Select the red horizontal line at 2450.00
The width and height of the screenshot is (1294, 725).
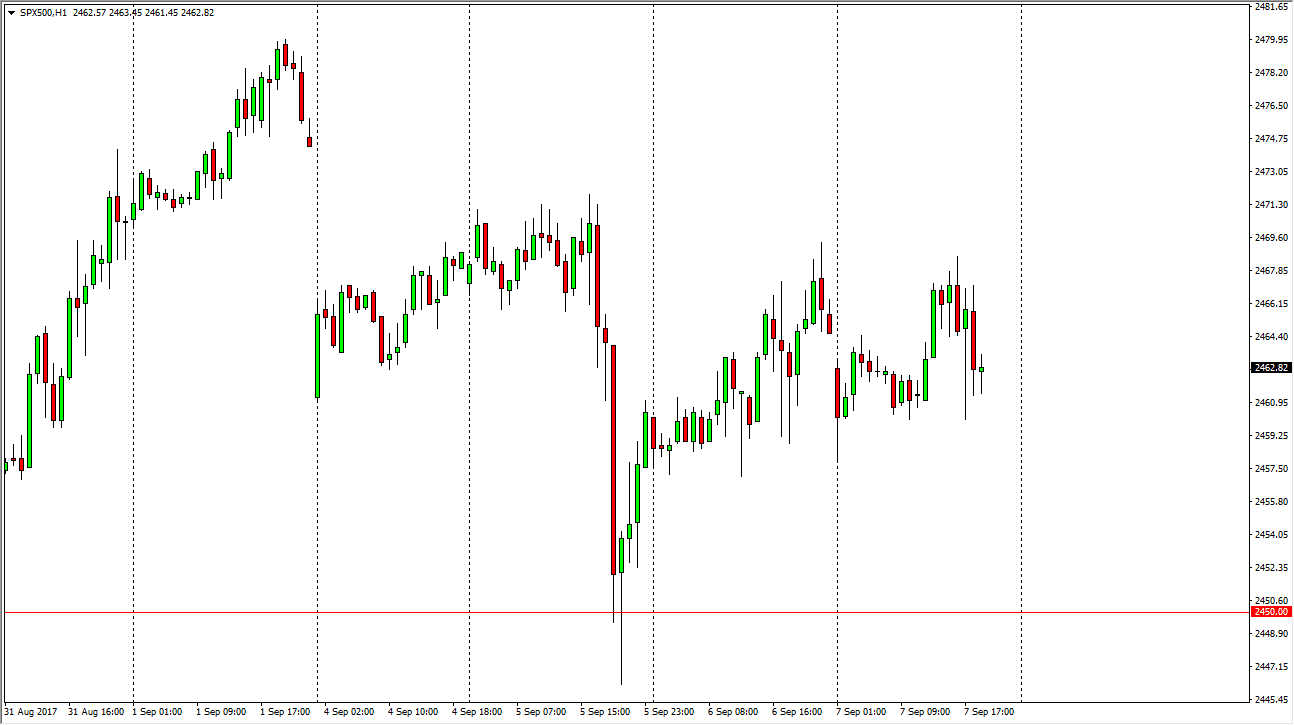pyautogui.click(x=400, y=611)
